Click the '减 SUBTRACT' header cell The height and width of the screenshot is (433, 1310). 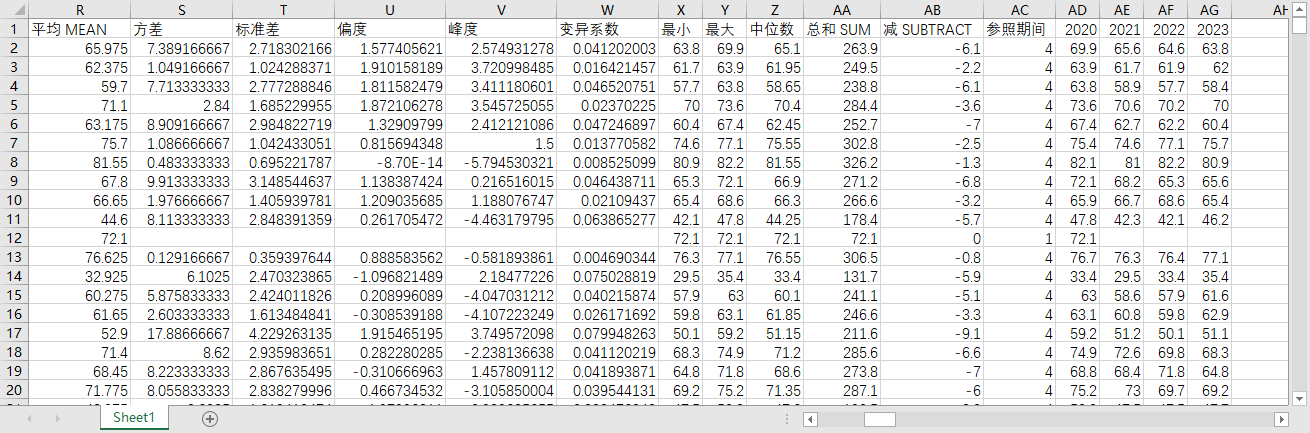[932, 29]
